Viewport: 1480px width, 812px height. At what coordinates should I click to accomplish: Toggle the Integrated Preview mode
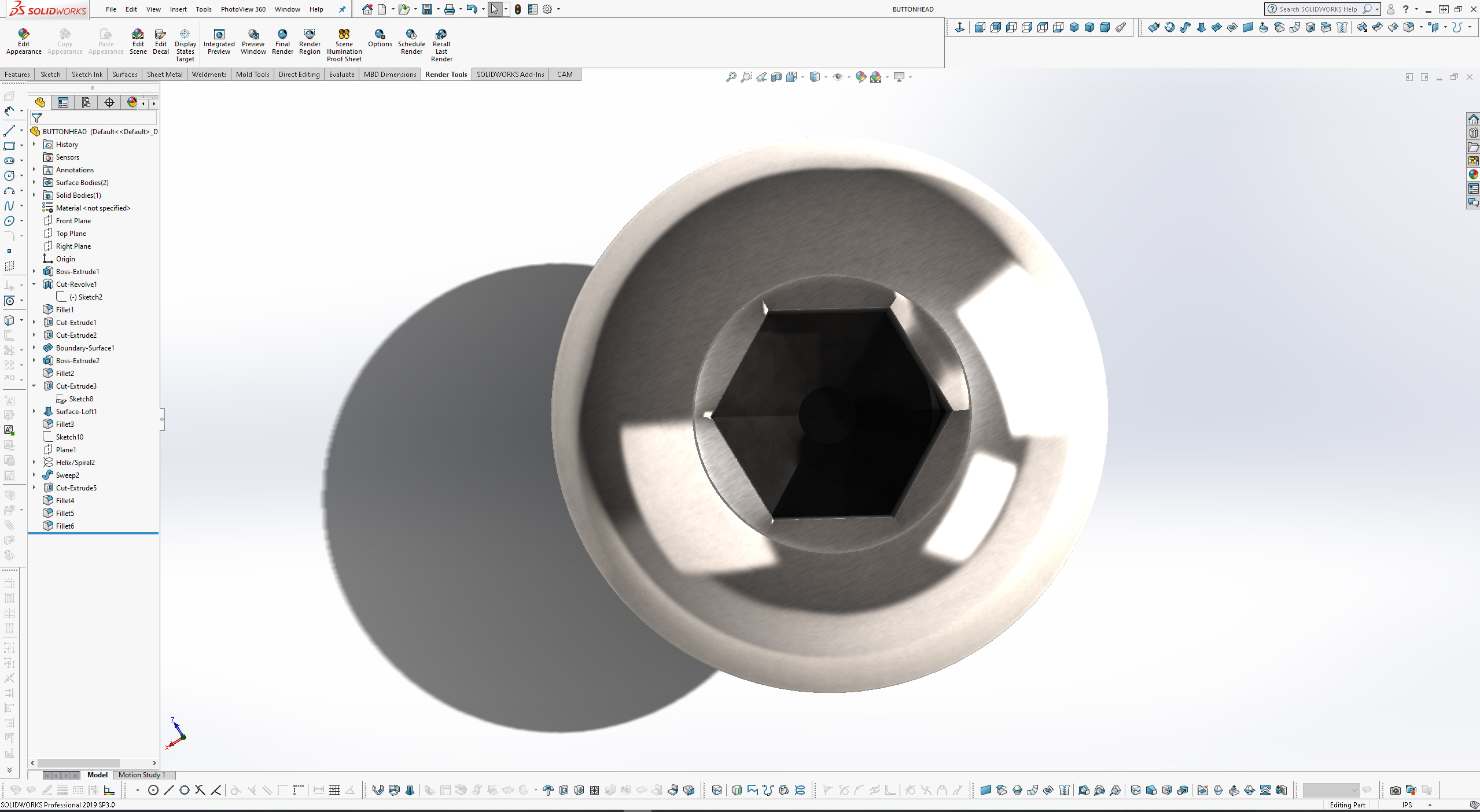point(219,35)
